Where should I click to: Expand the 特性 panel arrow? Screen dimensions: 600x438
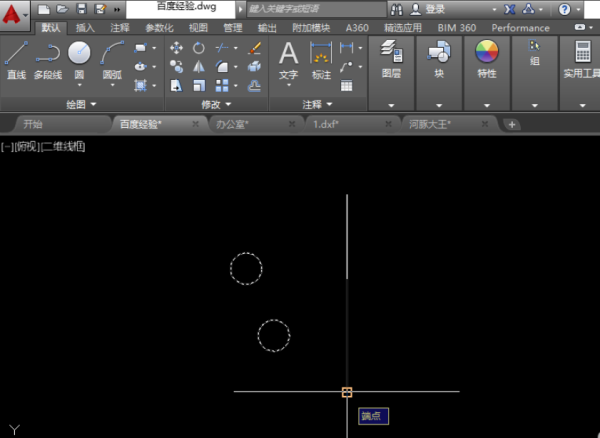tap(487, 106)
